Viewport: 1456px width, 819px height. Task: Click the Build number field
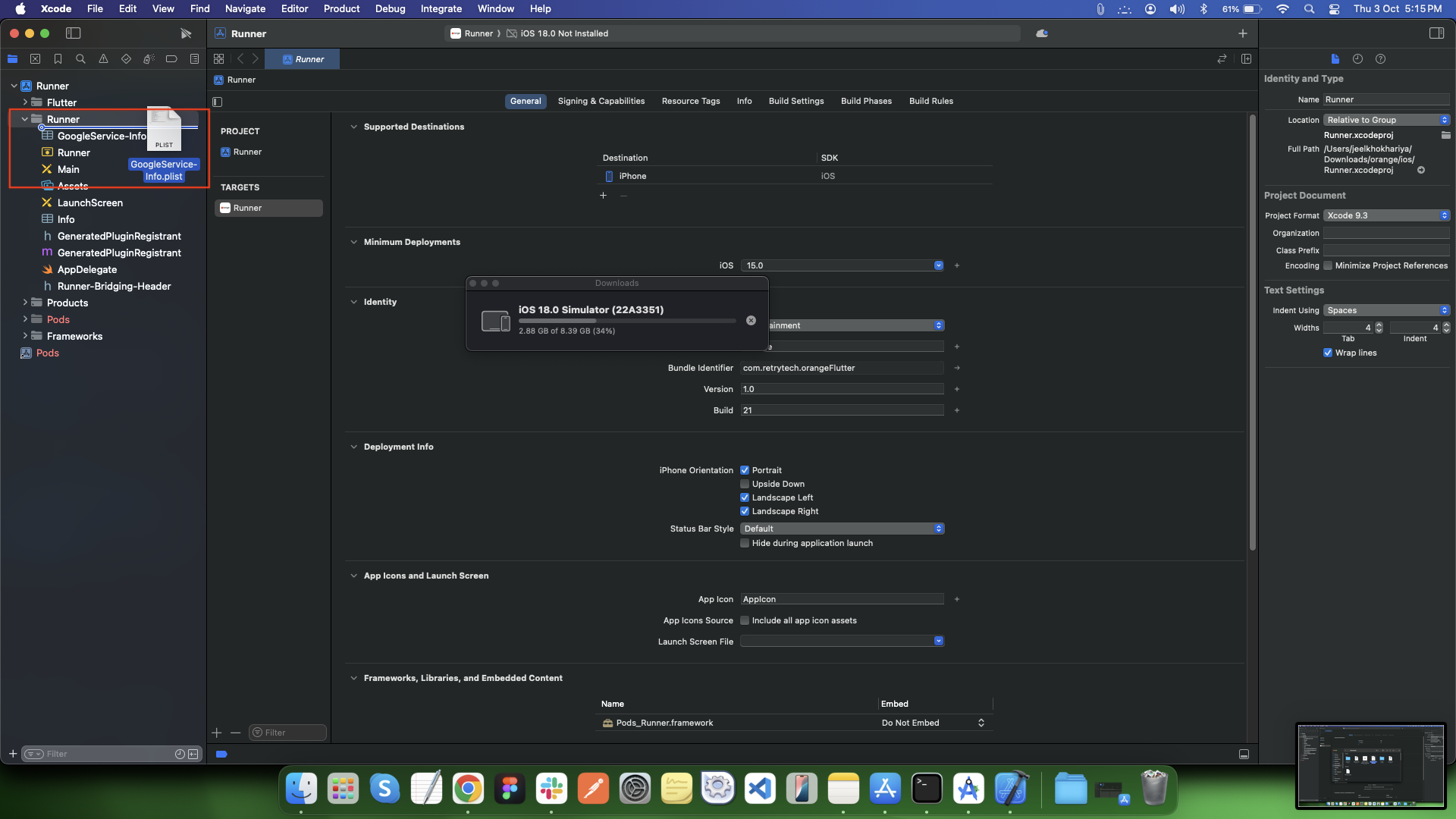tap(842, 410)
